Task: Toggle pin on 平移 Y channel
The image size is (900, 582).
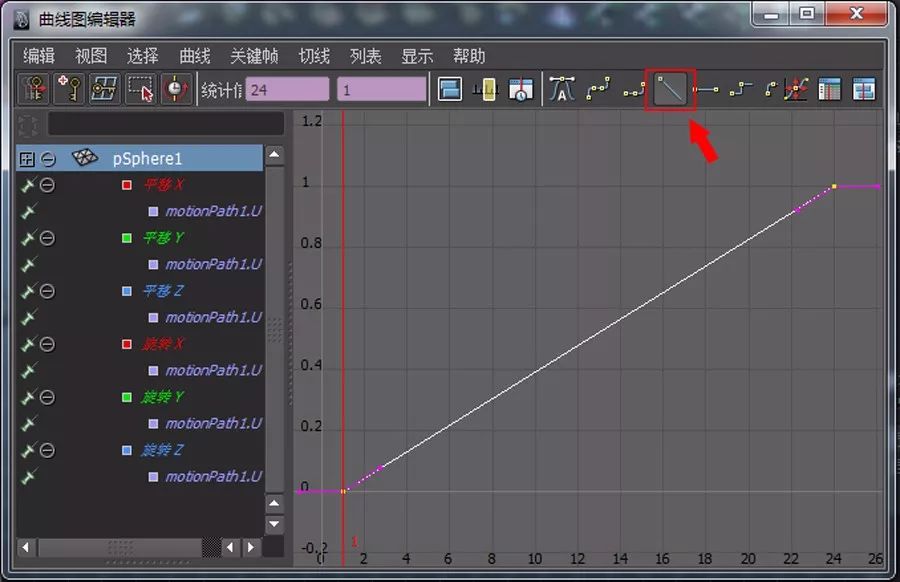Action: pos(28,238)
